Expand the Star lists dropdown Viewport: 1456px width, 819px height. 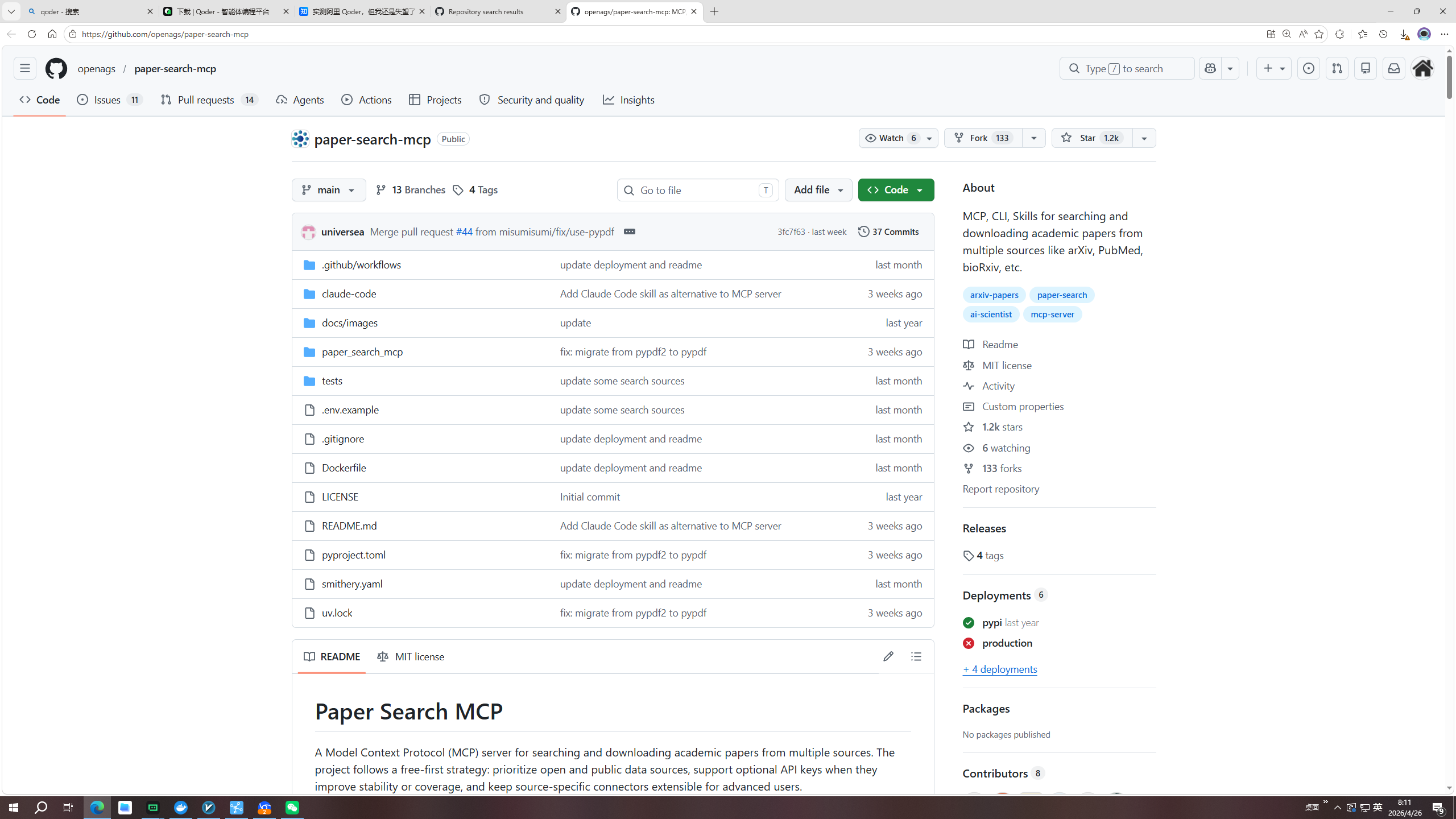click(x=1144, y=138)
